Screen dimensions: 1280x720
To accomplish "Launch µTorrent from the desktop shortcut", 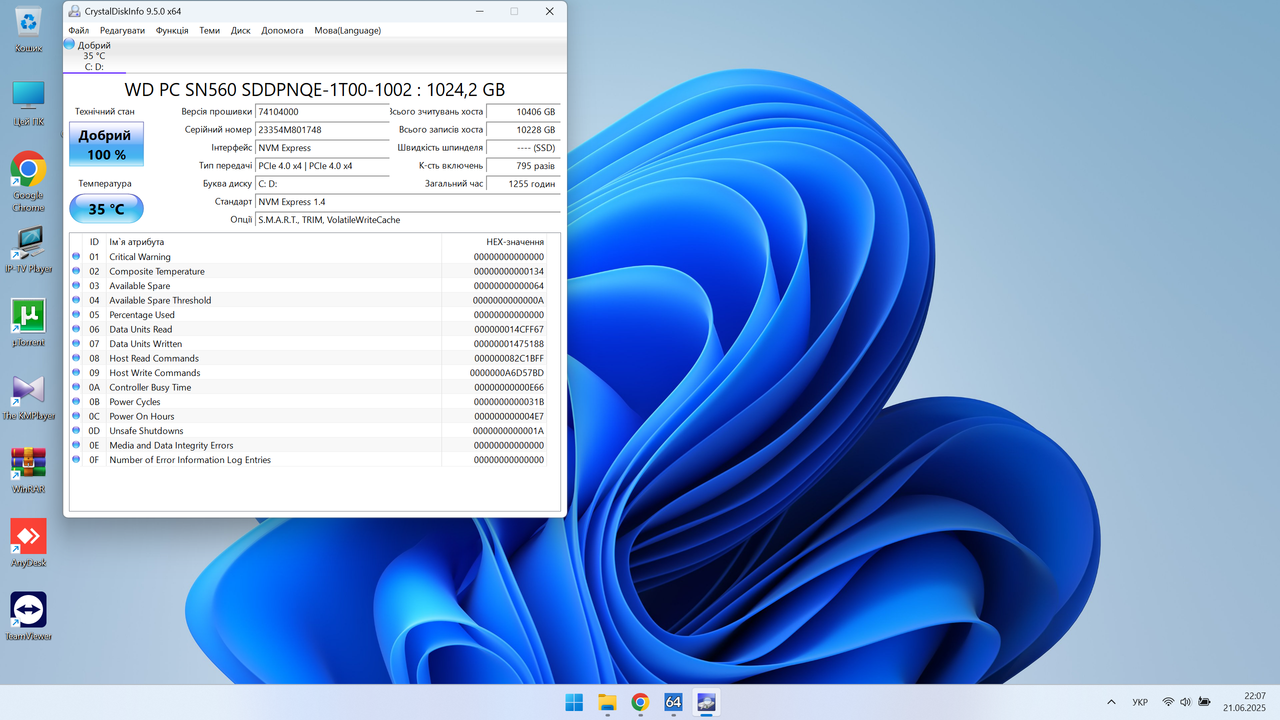I will (x=28, y=323).
